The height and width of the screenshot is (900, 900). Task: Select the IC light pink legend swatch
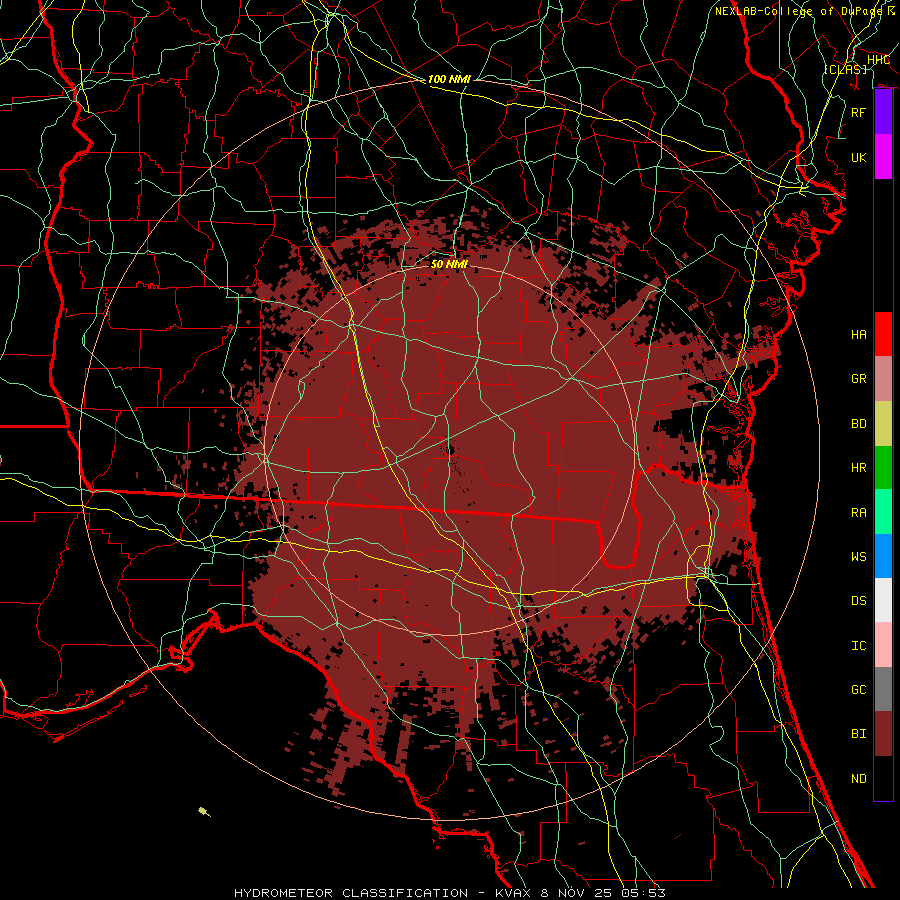pyautogui.click(x=883, y=645)
